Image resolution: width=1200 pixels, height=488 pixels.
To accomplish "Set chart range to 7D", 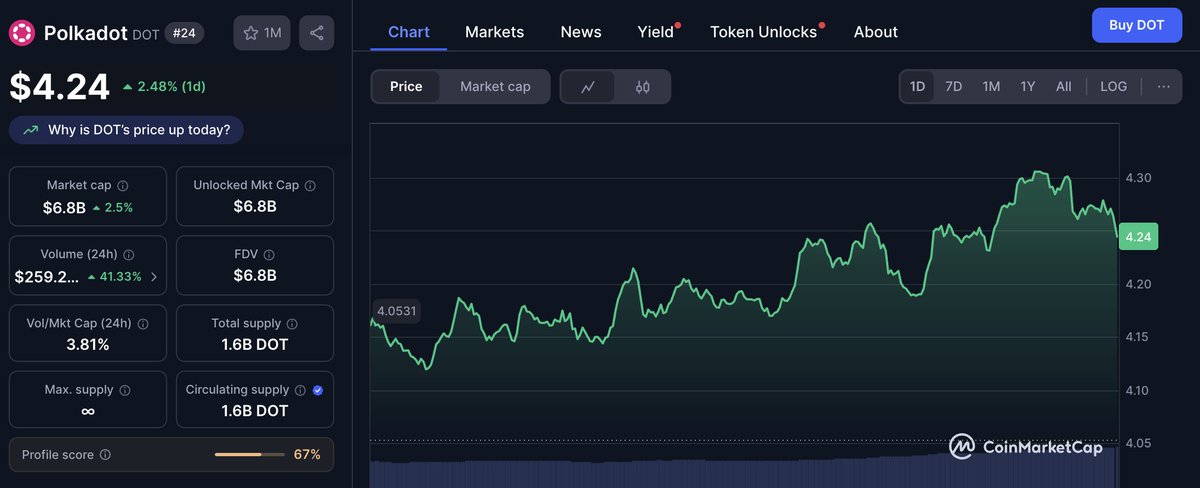I will point(954,87).
